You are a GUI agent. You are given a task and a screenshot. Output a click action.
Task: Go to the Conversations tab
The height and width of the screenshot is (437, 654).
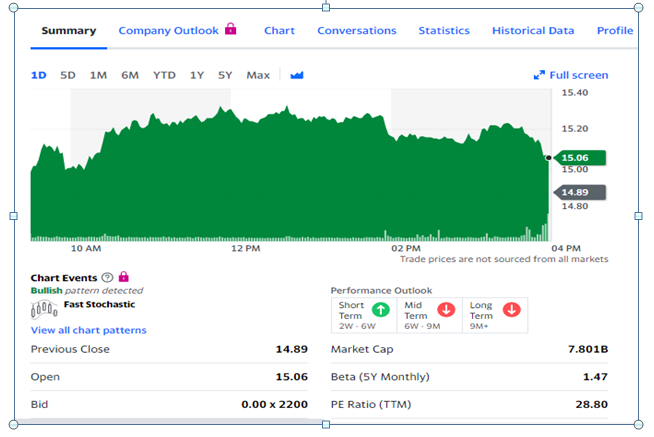click(357, 30)
